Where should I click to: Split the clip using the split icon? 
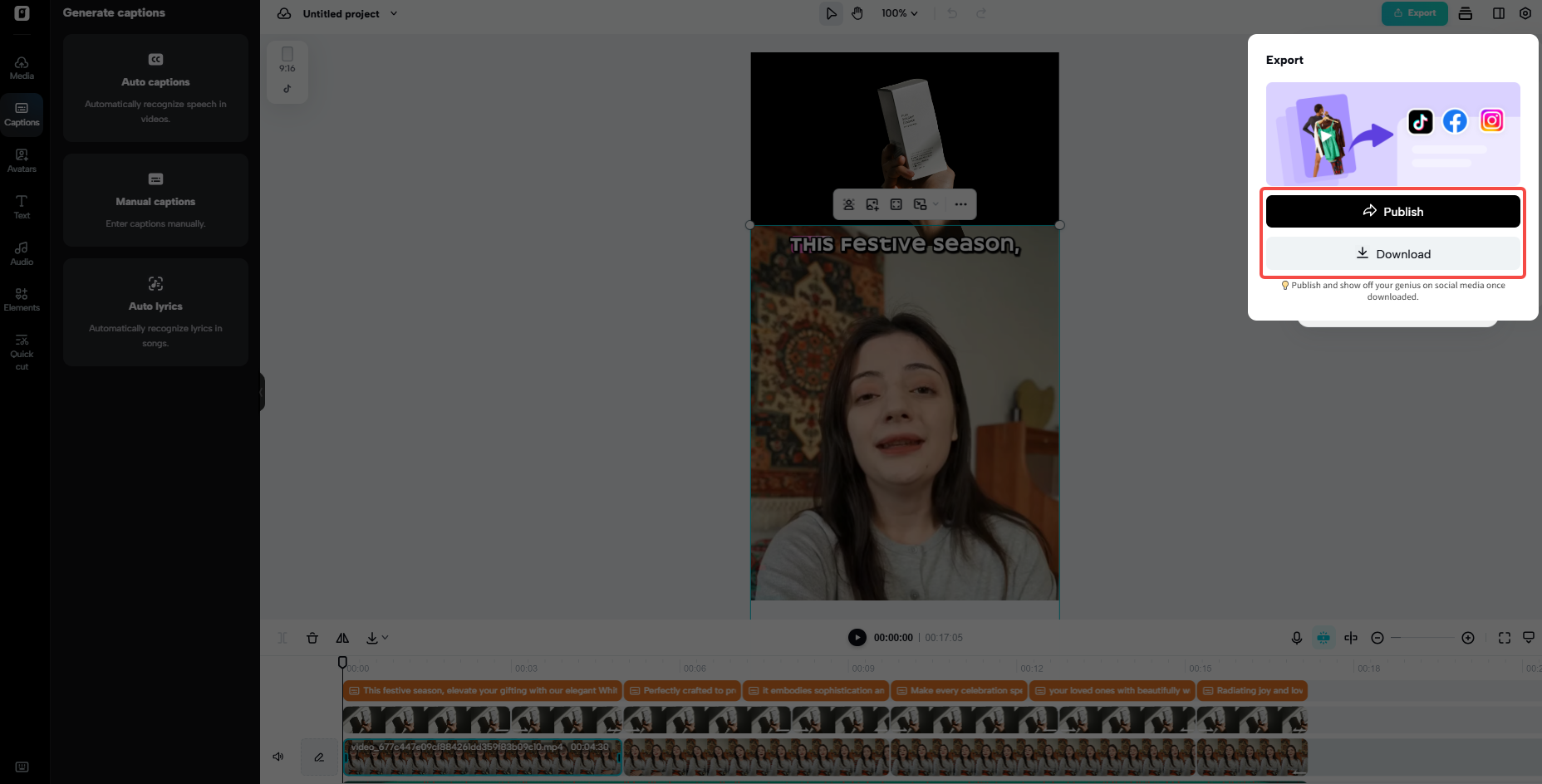coord(282,638)
